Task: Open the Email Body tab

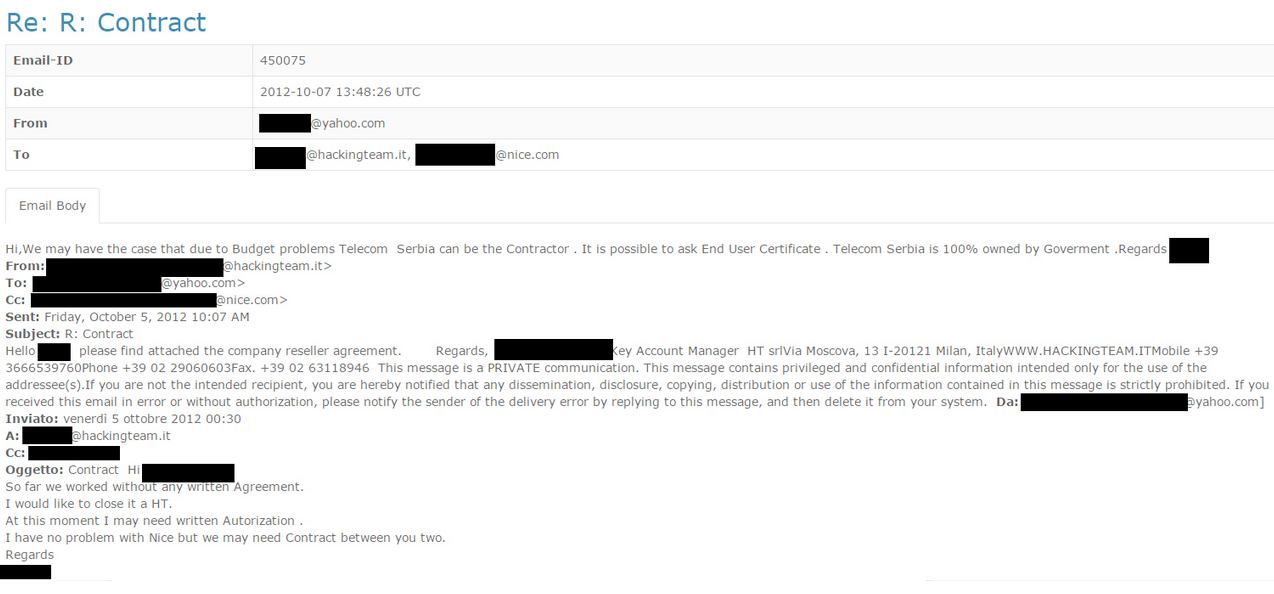Action: coord(52,205)
